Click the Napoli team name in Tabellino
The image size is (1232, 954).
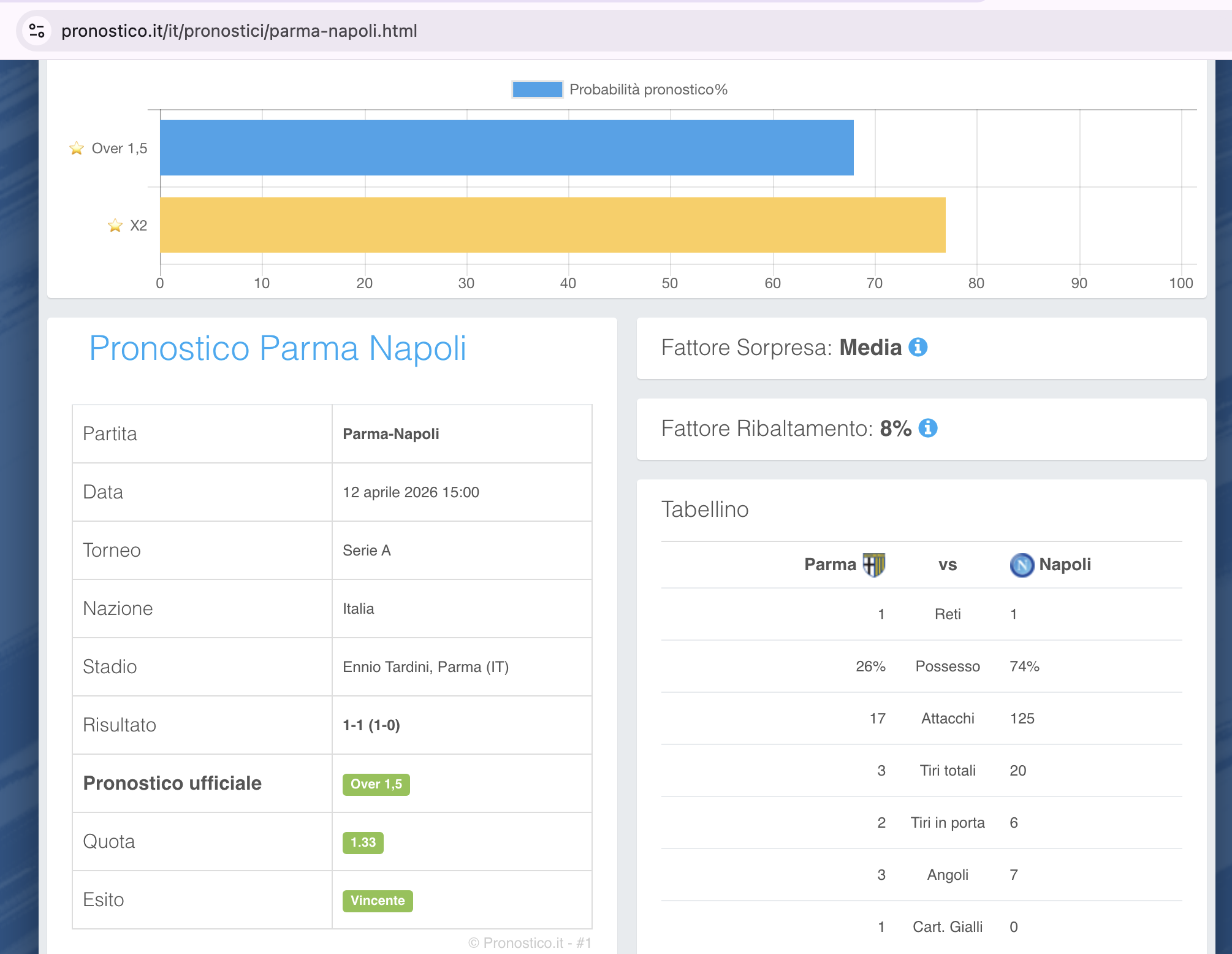point(1065,565)
